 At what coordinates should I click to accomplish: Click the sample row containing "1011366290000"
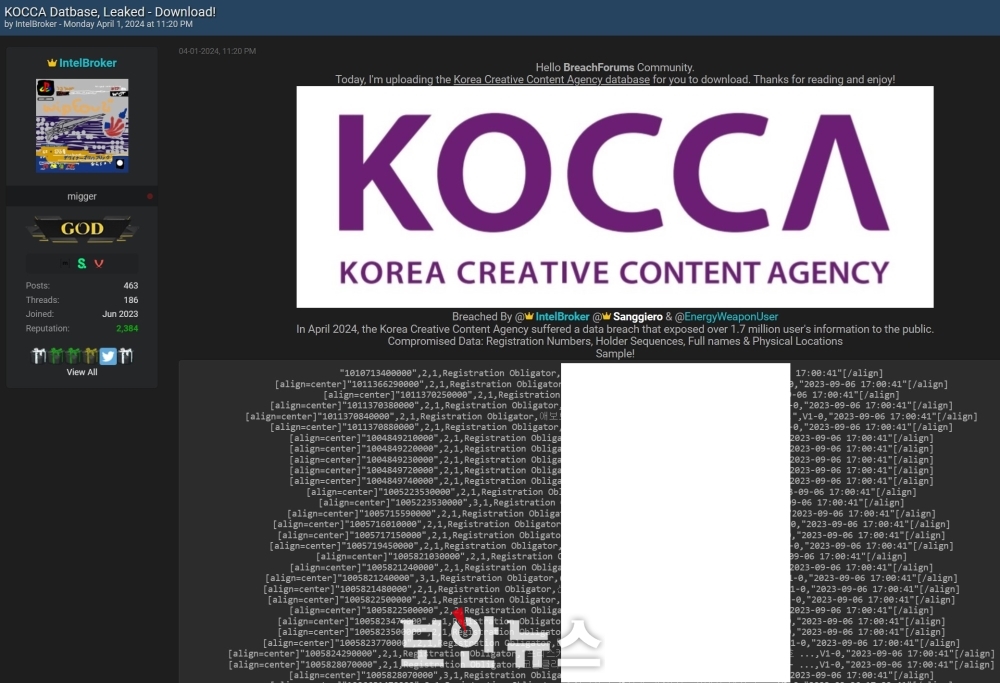coord(611,384)
